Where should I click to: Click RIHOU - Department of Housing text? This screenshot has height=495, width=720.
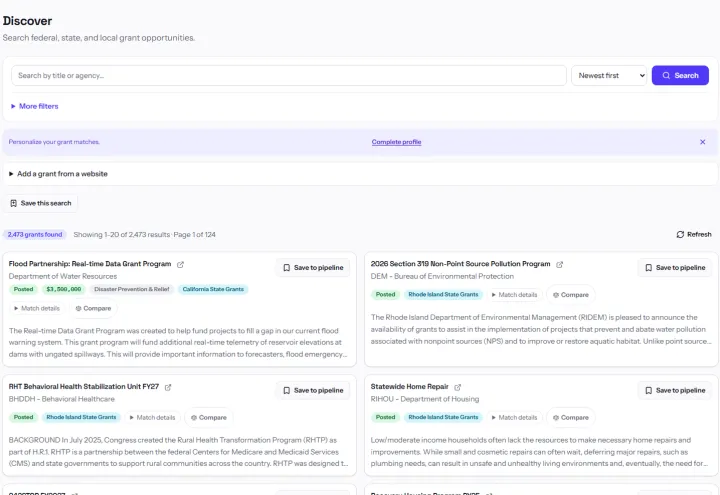(x=424, y=399)
